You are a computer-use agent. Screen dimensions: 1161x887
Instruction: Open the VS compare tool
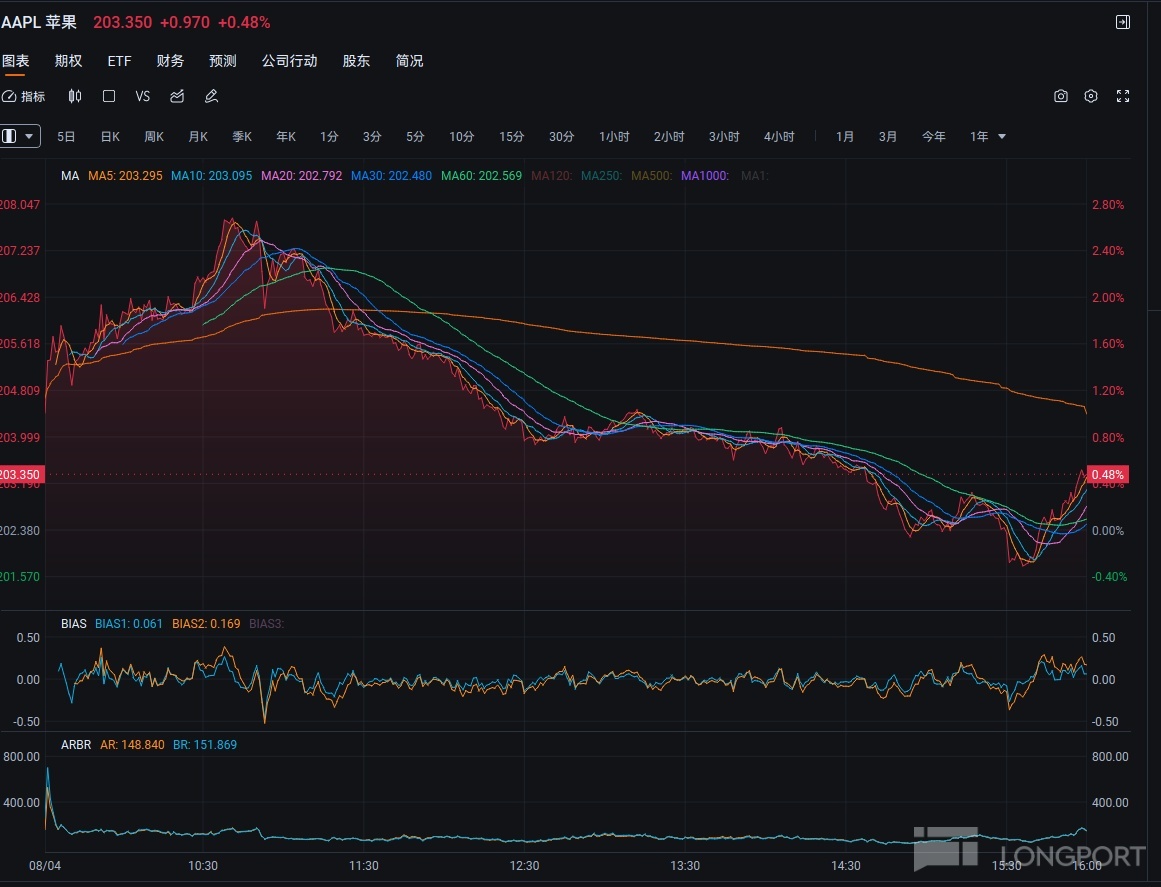coord(143,97)
